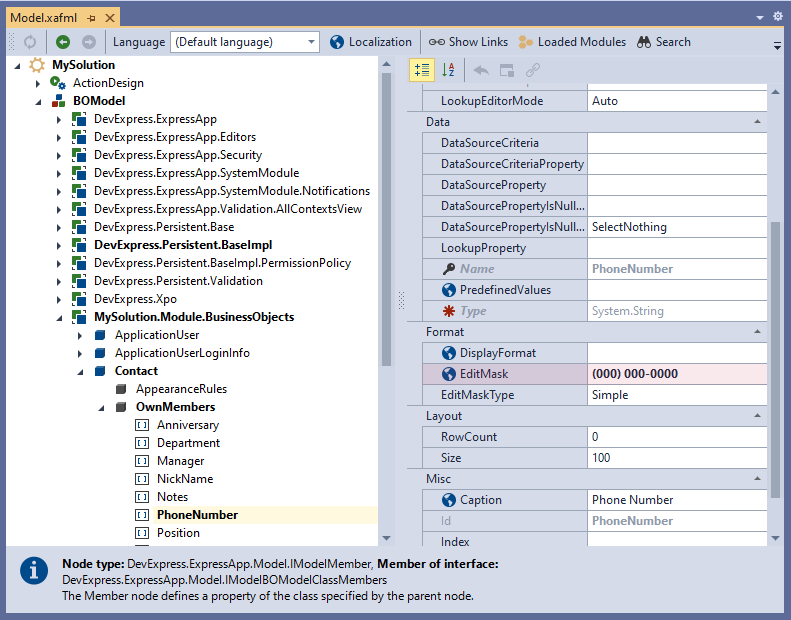Open the Search tool
Viewport: 791px width, 620px height.
(x=663, y=42)
